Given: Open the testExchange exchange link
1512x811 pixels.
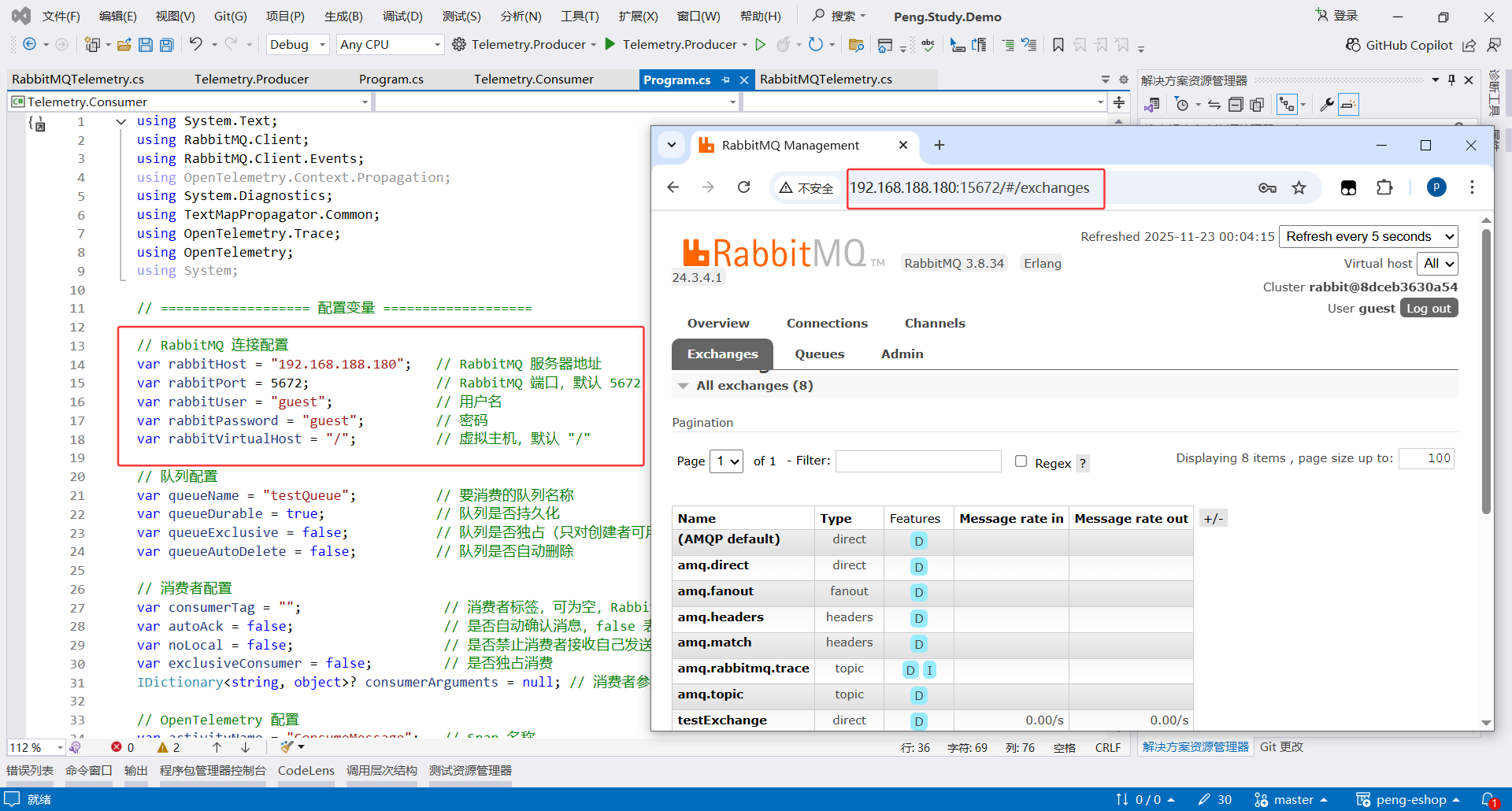Looking at the screenshot, I should (722, 720).
